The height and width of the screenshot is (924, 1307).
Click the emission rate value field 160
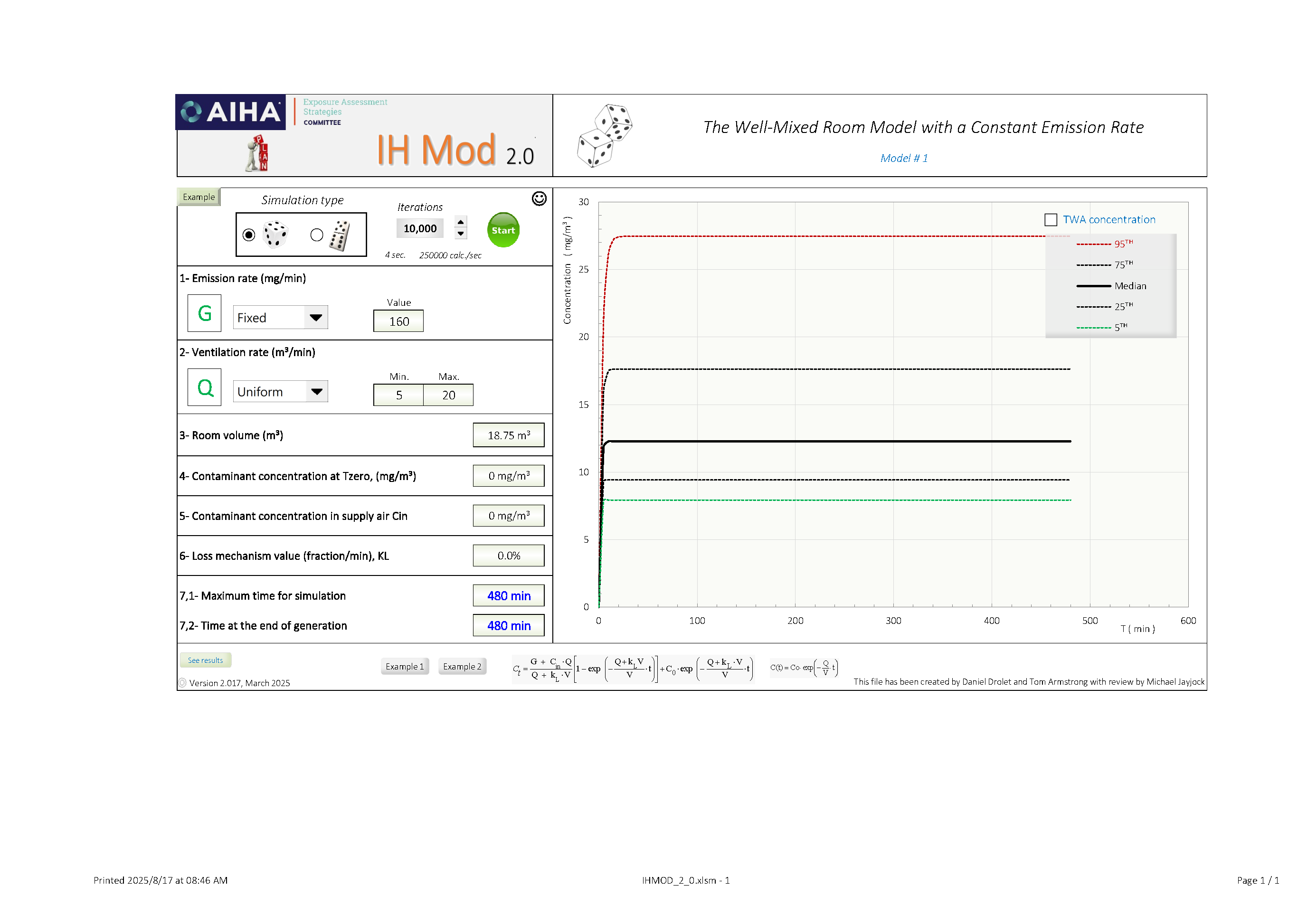tap(398, 321)
